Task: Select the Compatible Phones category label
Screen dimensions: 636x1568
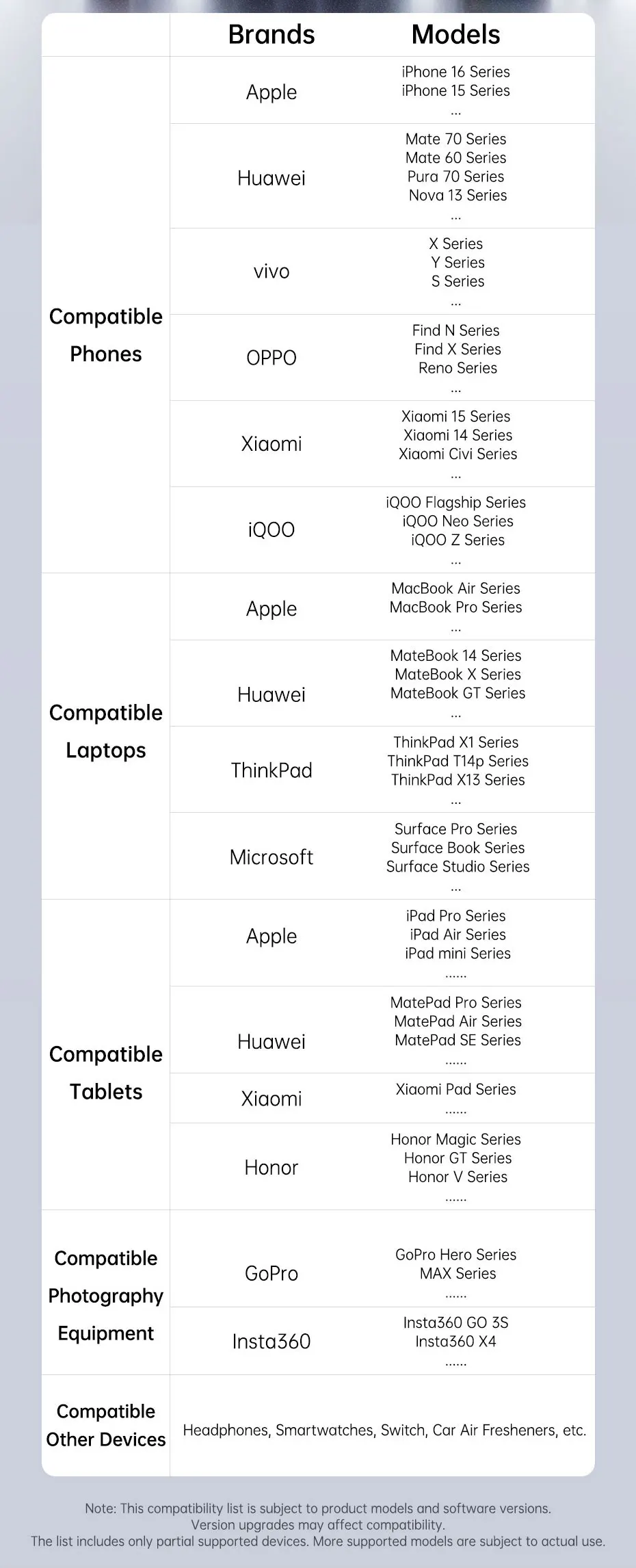Action: click(106, 335)
